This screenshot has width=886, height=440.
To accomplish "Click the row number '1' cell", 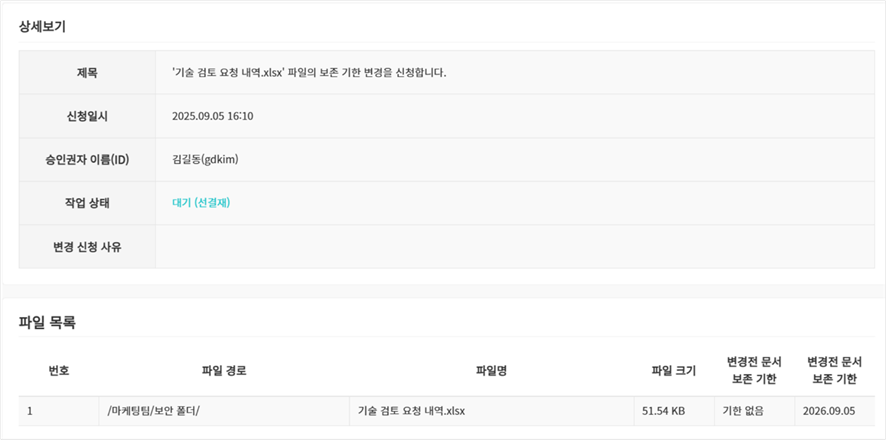I will click(30, 410).
